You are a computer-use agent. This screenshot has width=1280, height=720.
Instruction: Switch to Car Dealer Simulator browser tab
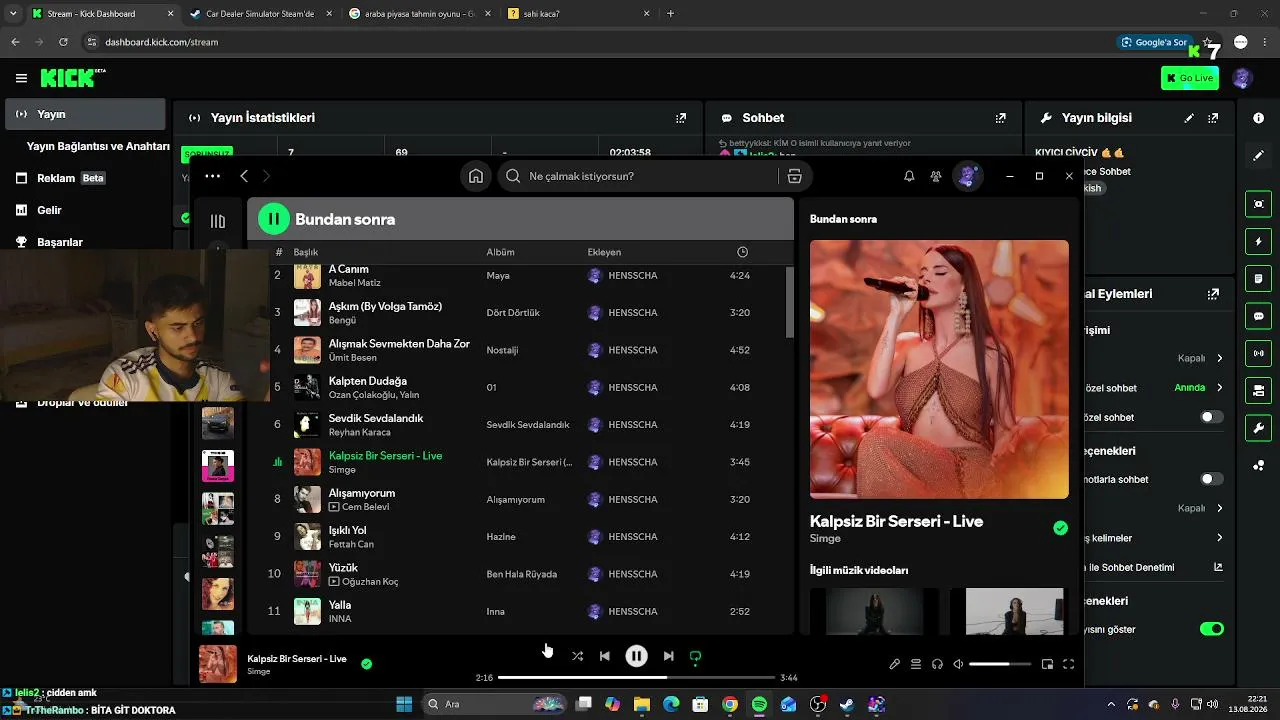pos(259,14)
